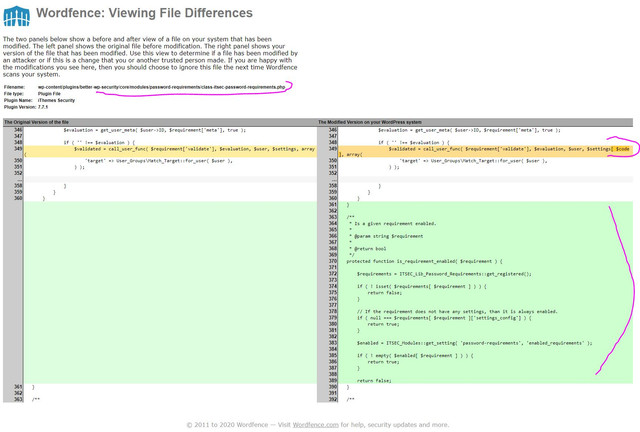Screen dimensions: 640x432
Task: Click the 'Plugin Version: 7.7.1' text
Action: (26, 107)
